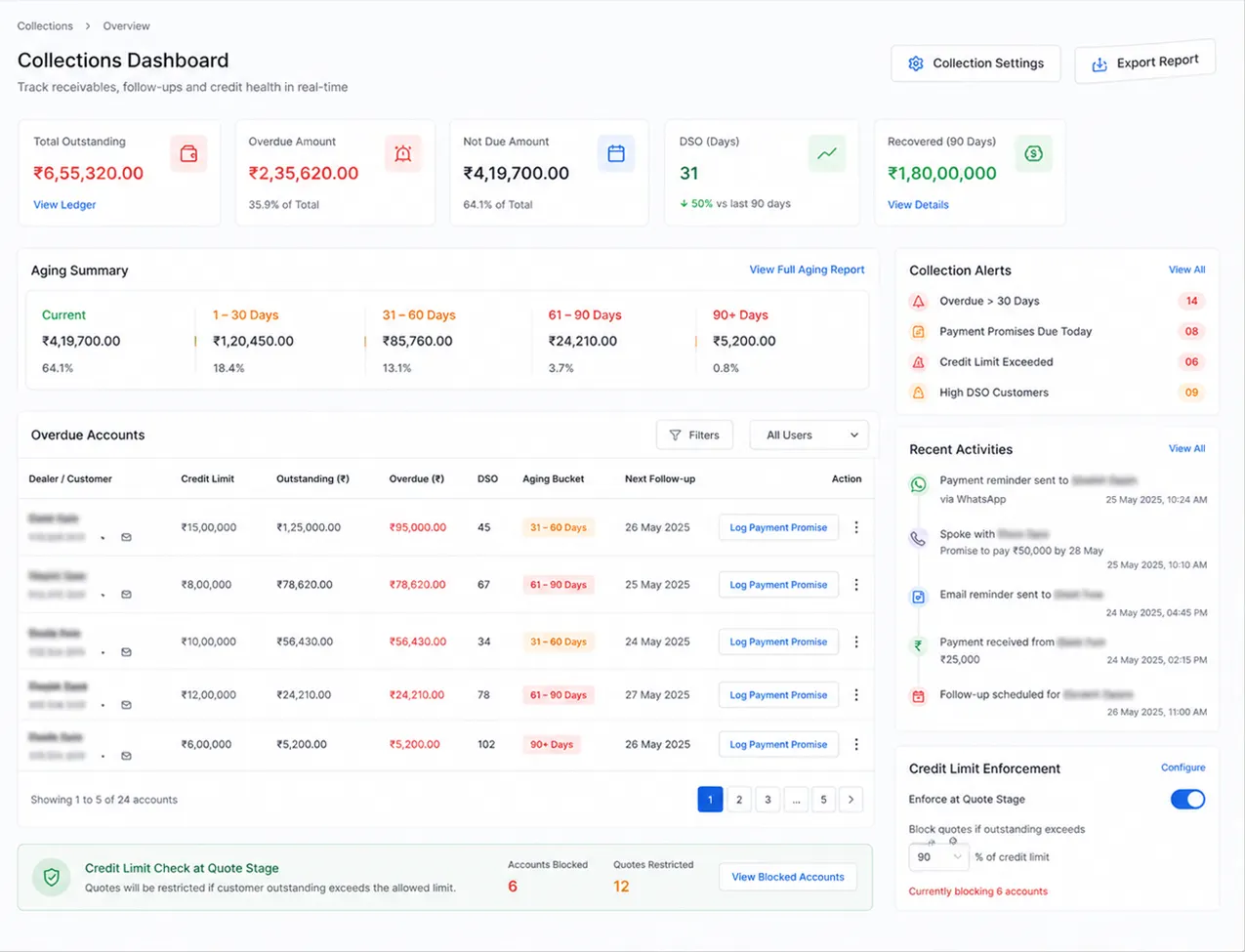Toggle the Enforce at Quote Stage switch
1245x952 pixels.
coord(1187,800)
